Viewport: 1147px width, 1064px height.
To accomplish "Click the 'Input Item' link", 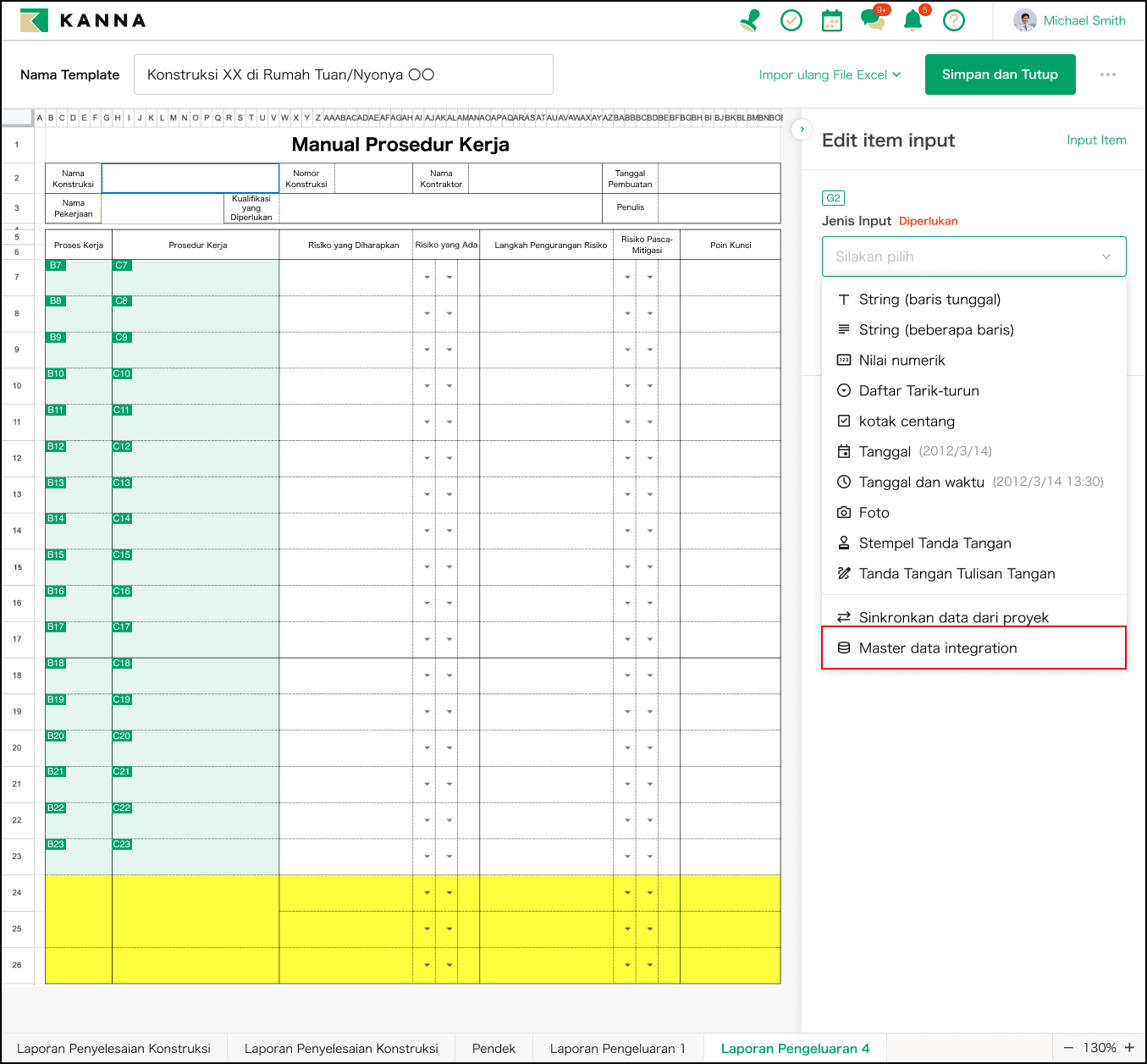I will tap(1096, 141).
